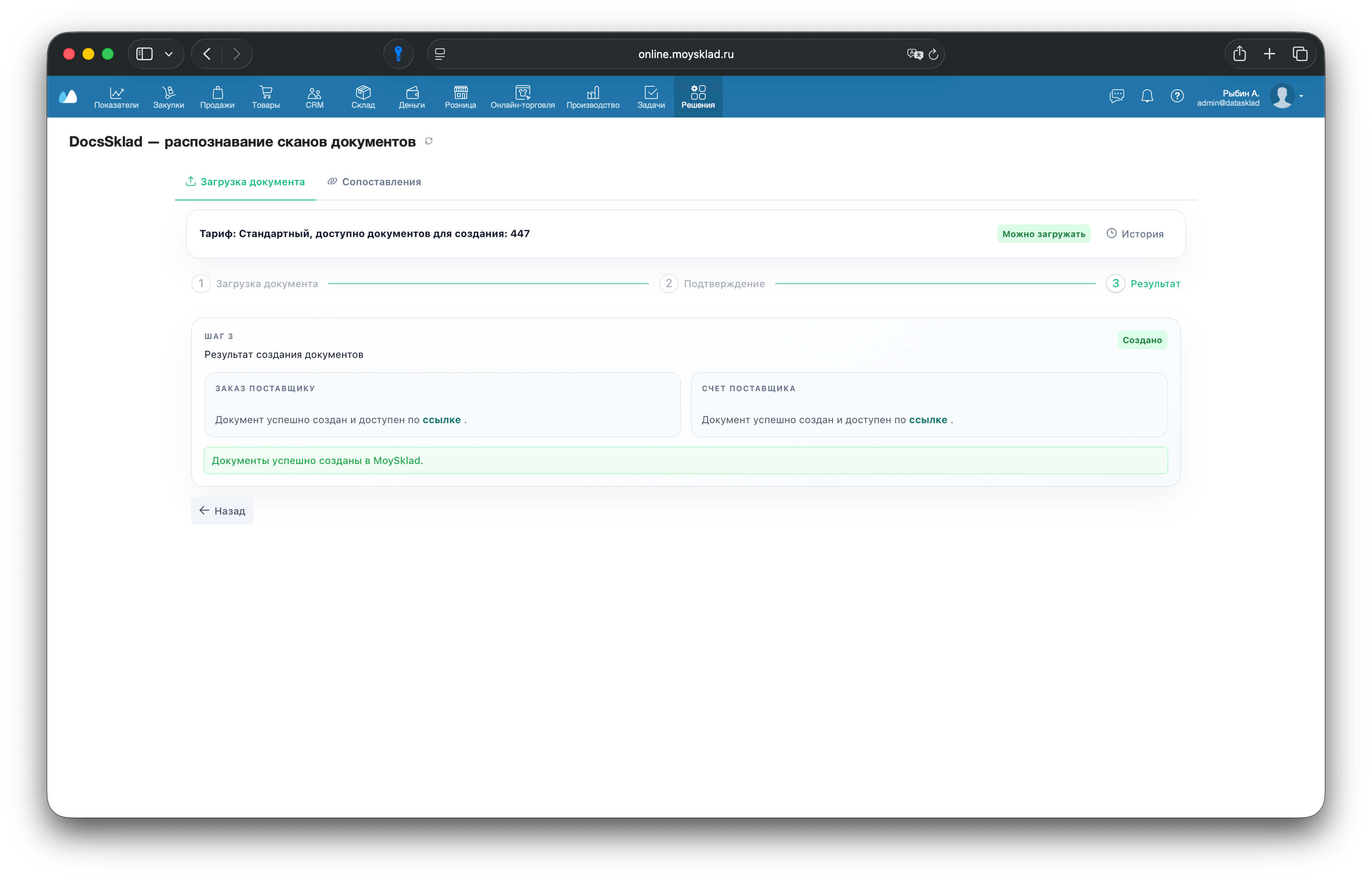Click the success message about MoySklad
This screenshot has width=1372, height=880.
(686, 461)
